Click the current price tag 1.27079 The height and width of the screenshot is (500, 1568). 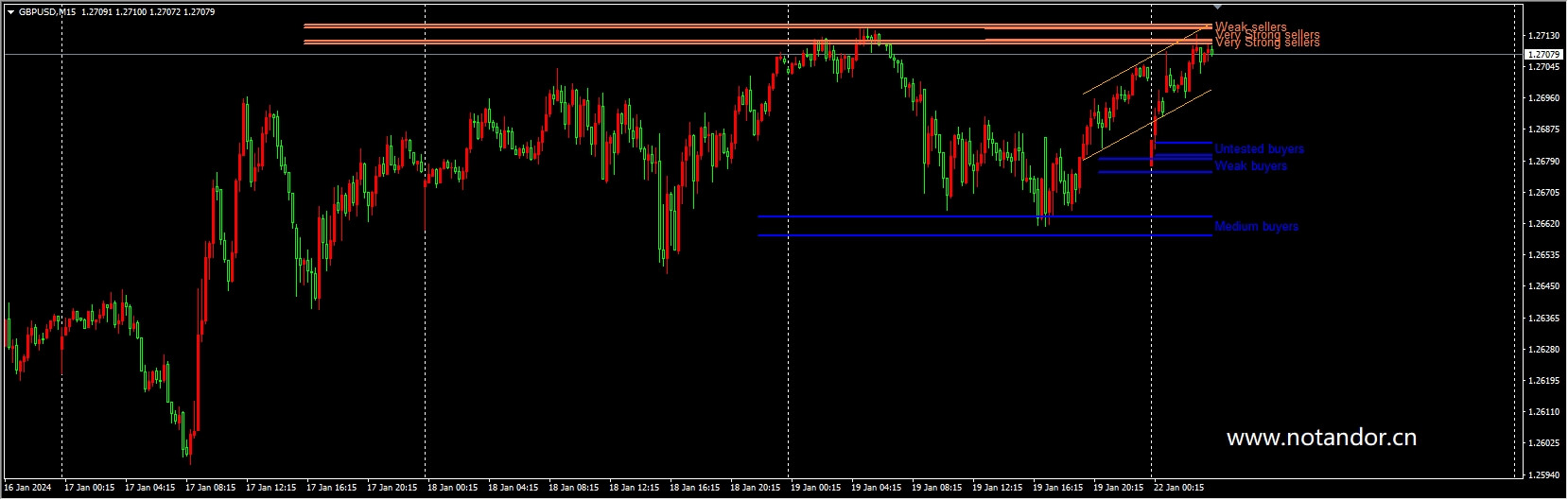[x=1543, y=55]
